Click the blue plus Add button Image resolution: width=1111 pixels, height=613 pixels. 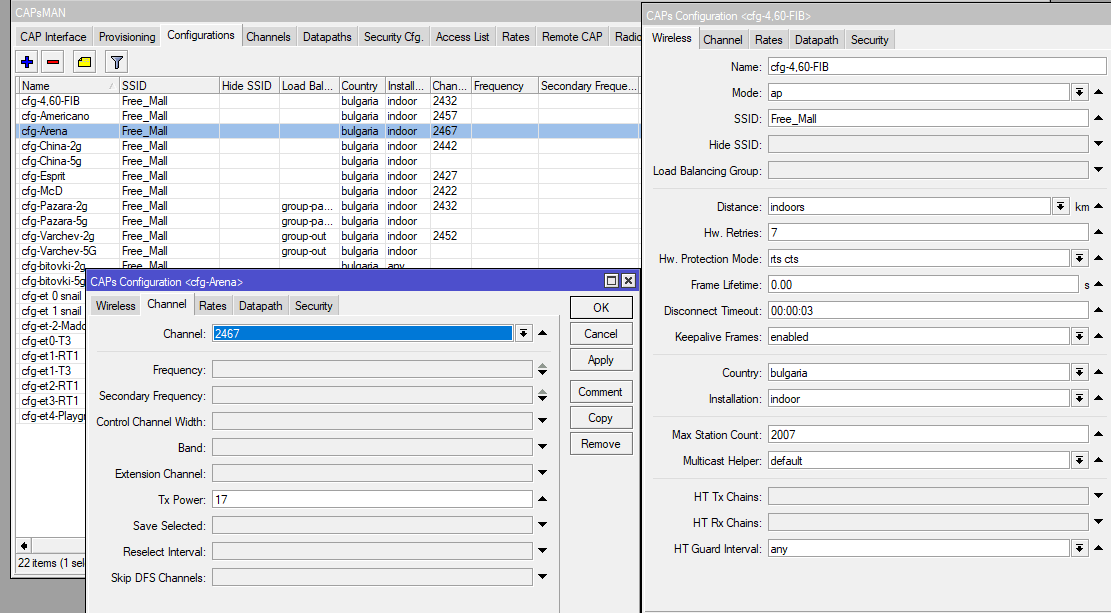[28, 62]
